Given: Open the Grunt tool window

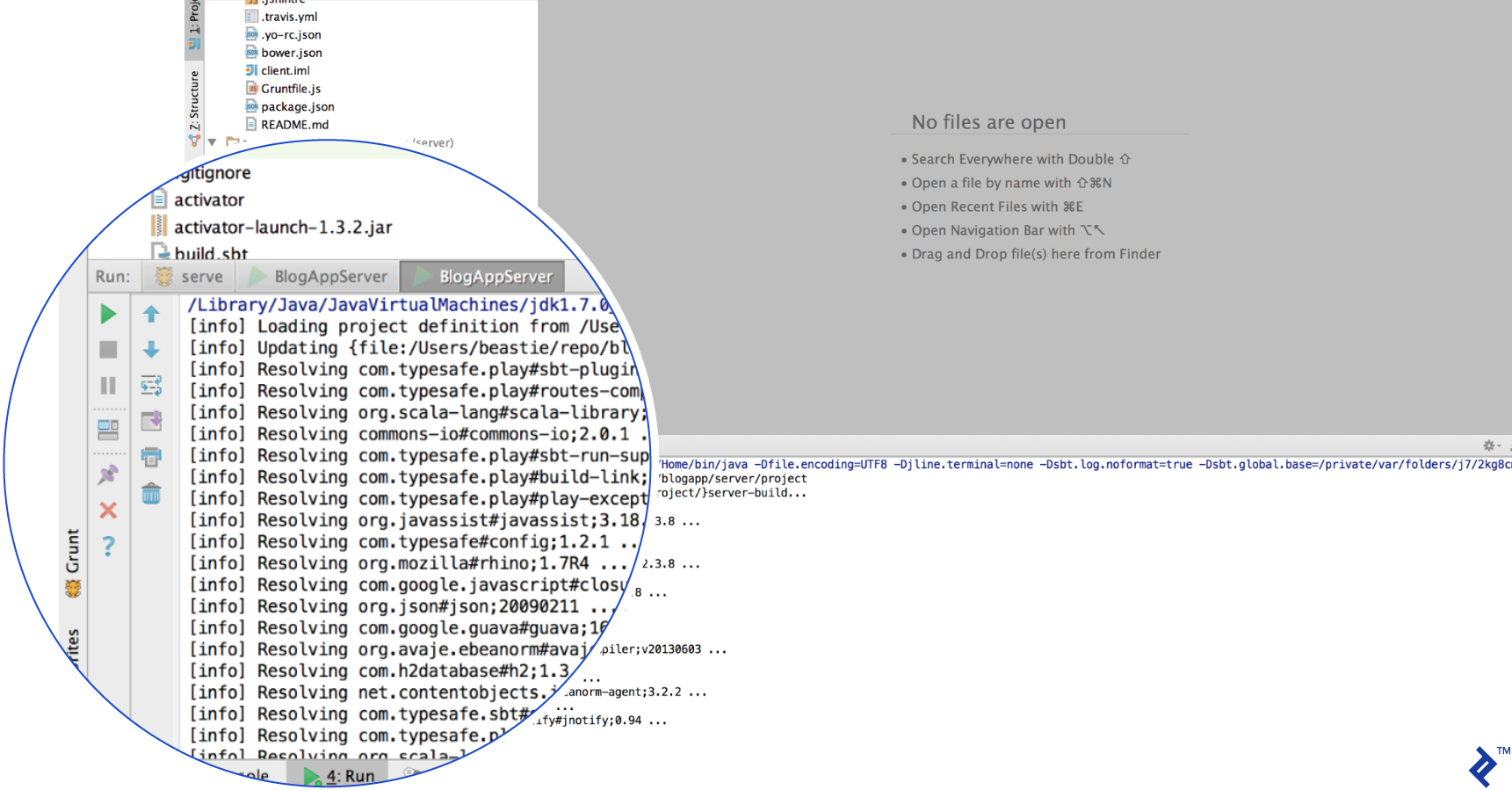Looking at the screenshot, I should pos(73,561).
